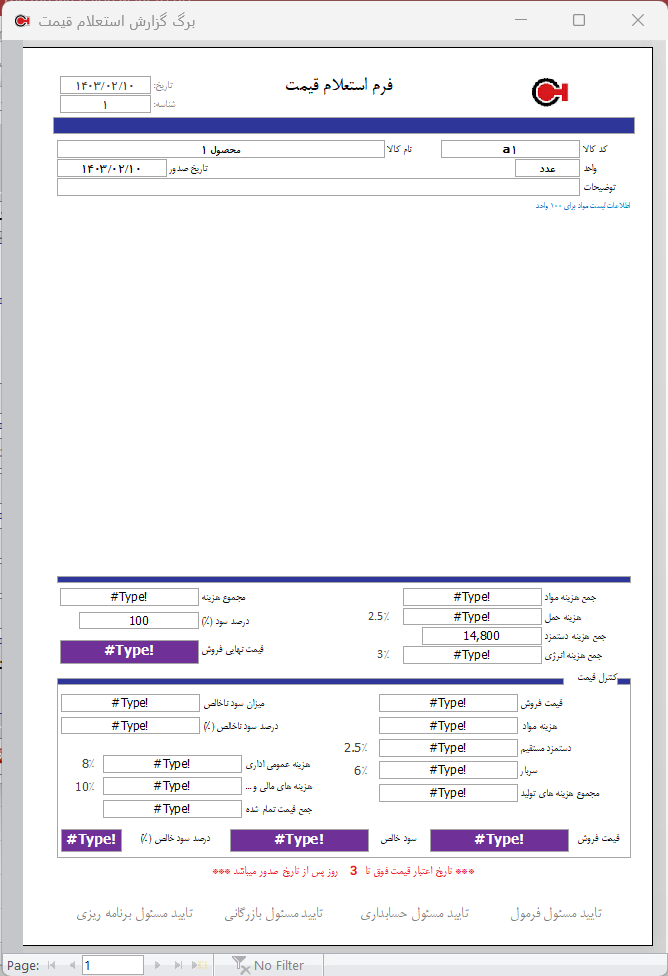The height and width of the screenshot is (976, 668).
Task: Maximize the report window
Action: 578,20
